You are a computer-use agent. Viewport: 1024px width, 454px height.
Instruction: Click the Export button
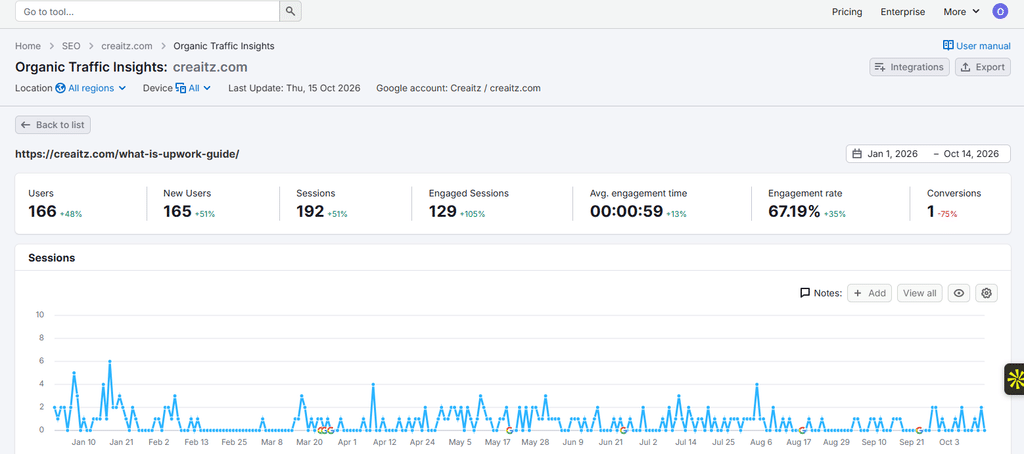click(983, 67)
